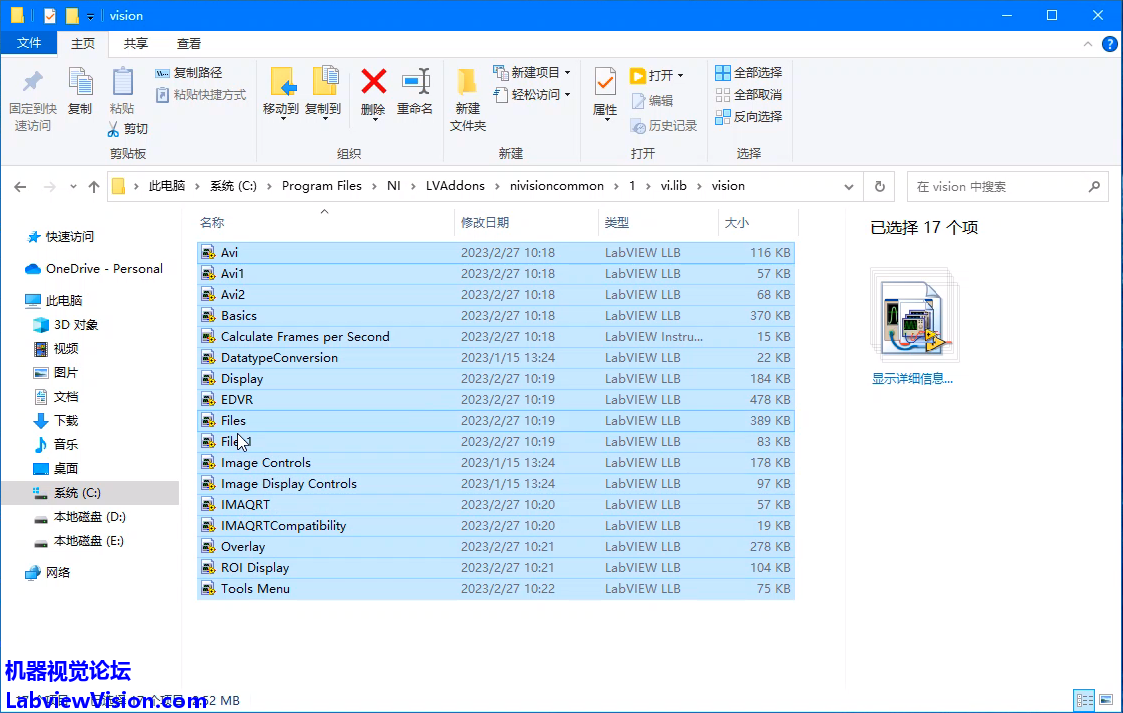Open Quick Access Toolbar customize dropdown
1123x713 pixels.
[x=90, y=16]
